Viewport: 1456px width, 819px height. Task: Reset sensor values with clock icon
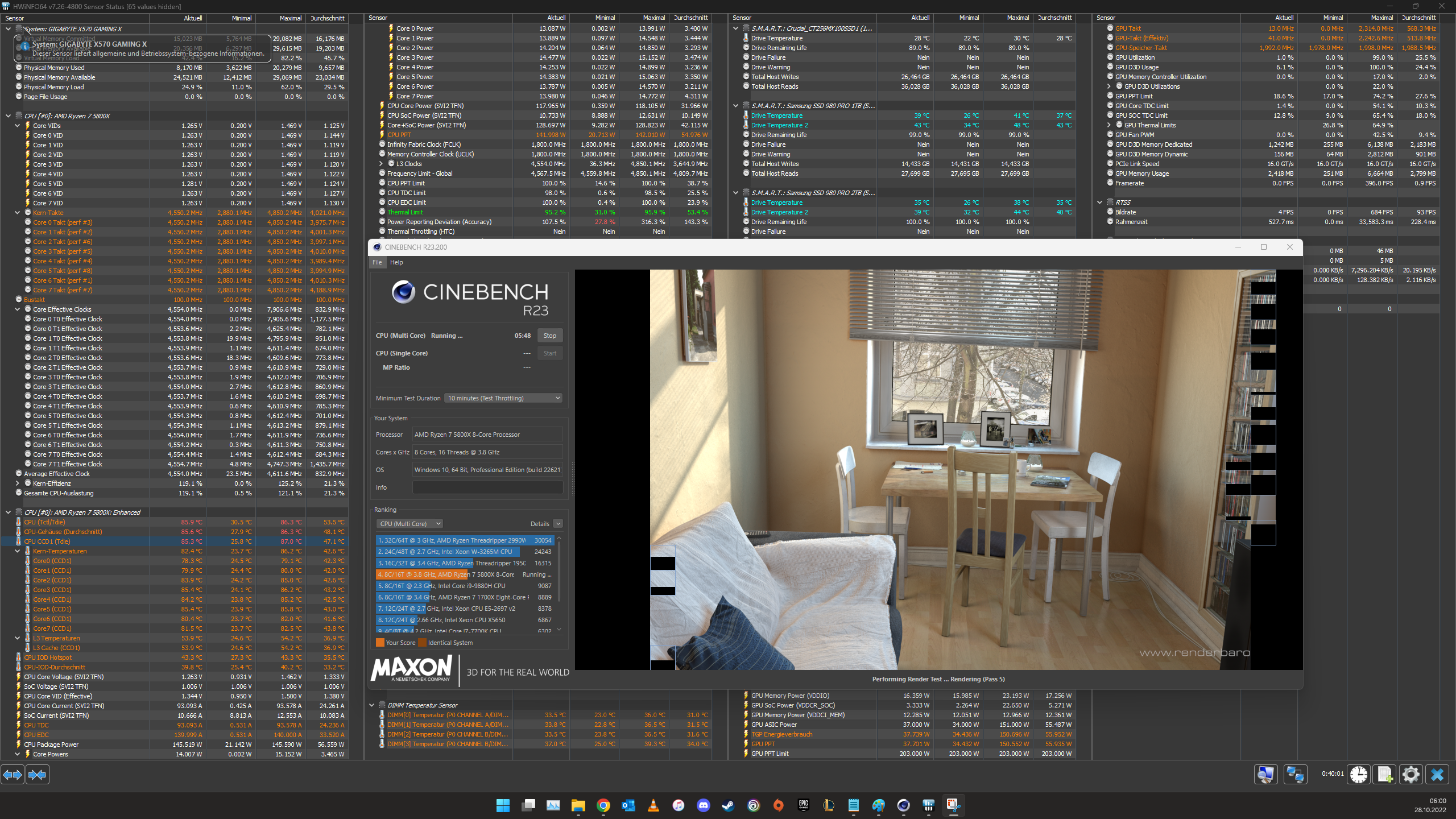pyautogui.click(x=1359, y=775)
